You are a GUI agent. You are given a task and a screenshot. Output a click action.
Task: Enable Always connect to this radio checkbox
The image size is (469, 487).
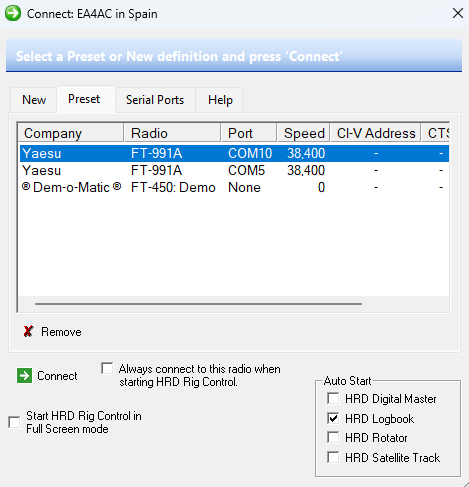[x=107, y=369]
